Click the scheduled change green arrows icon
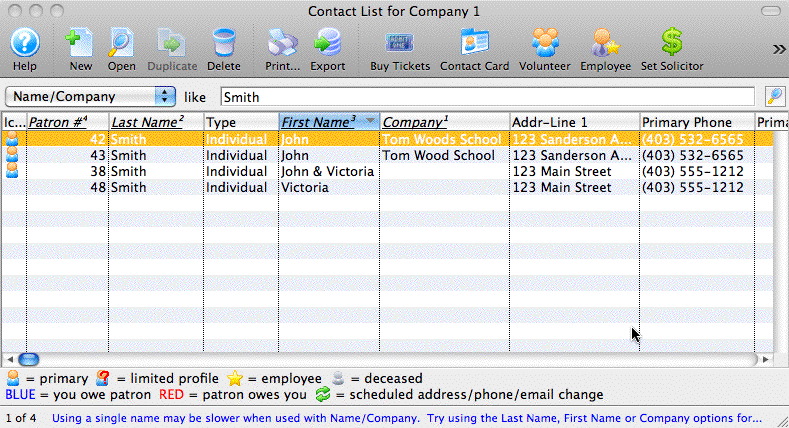 323,394
